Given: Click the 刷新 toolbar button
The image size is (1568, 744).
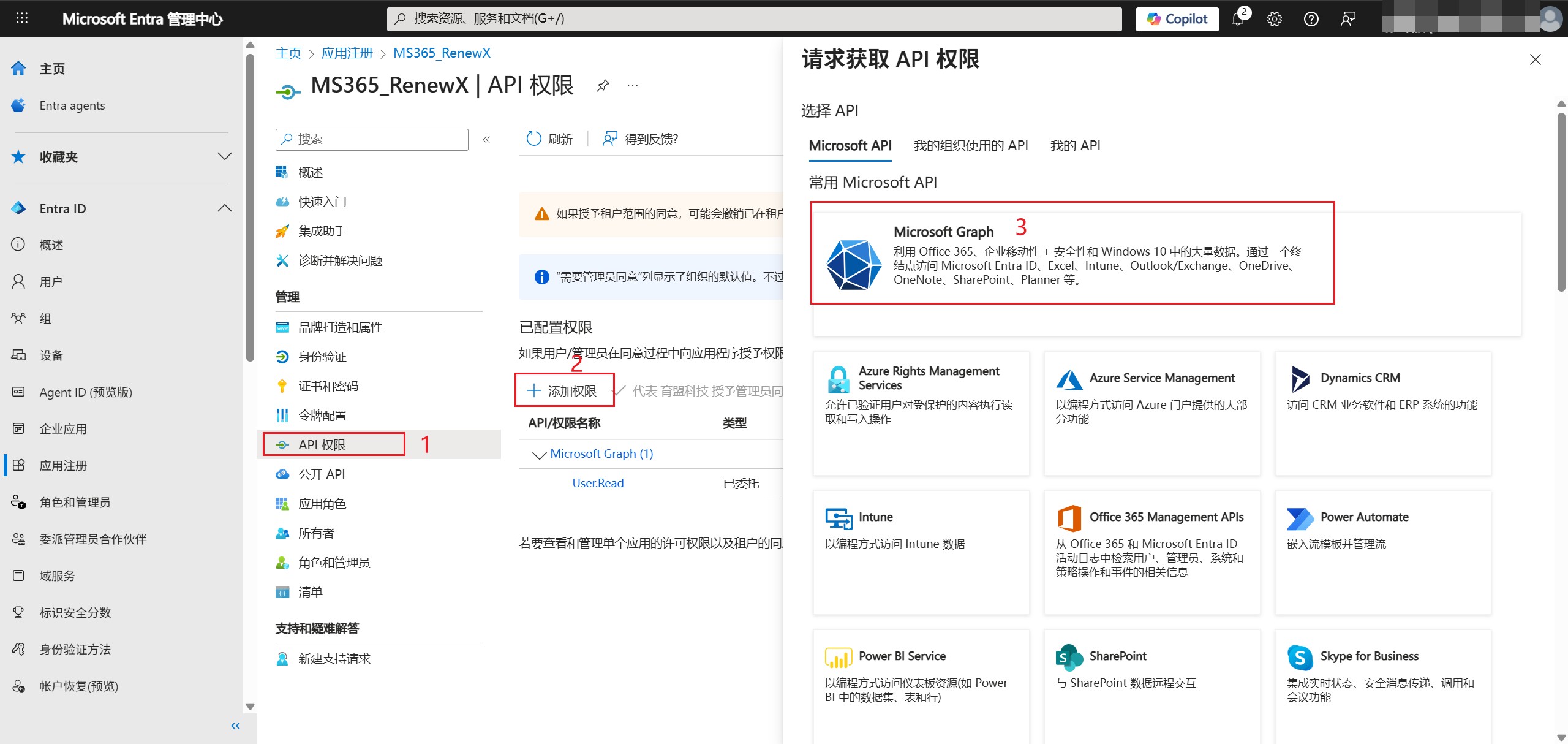Looking at the screenshot, I should click(549, 139).
